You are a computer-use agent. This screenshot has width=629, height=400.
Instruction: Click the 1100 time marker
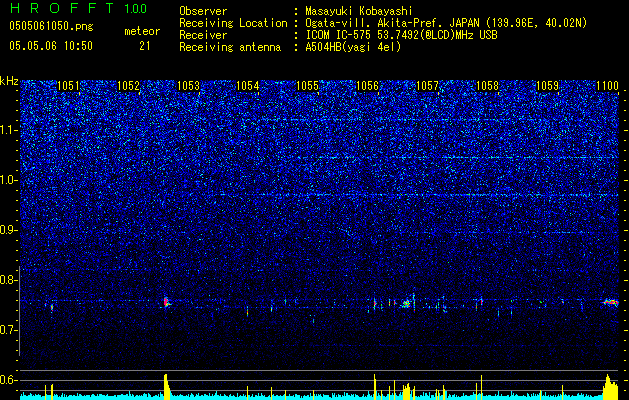click(607, 86)
